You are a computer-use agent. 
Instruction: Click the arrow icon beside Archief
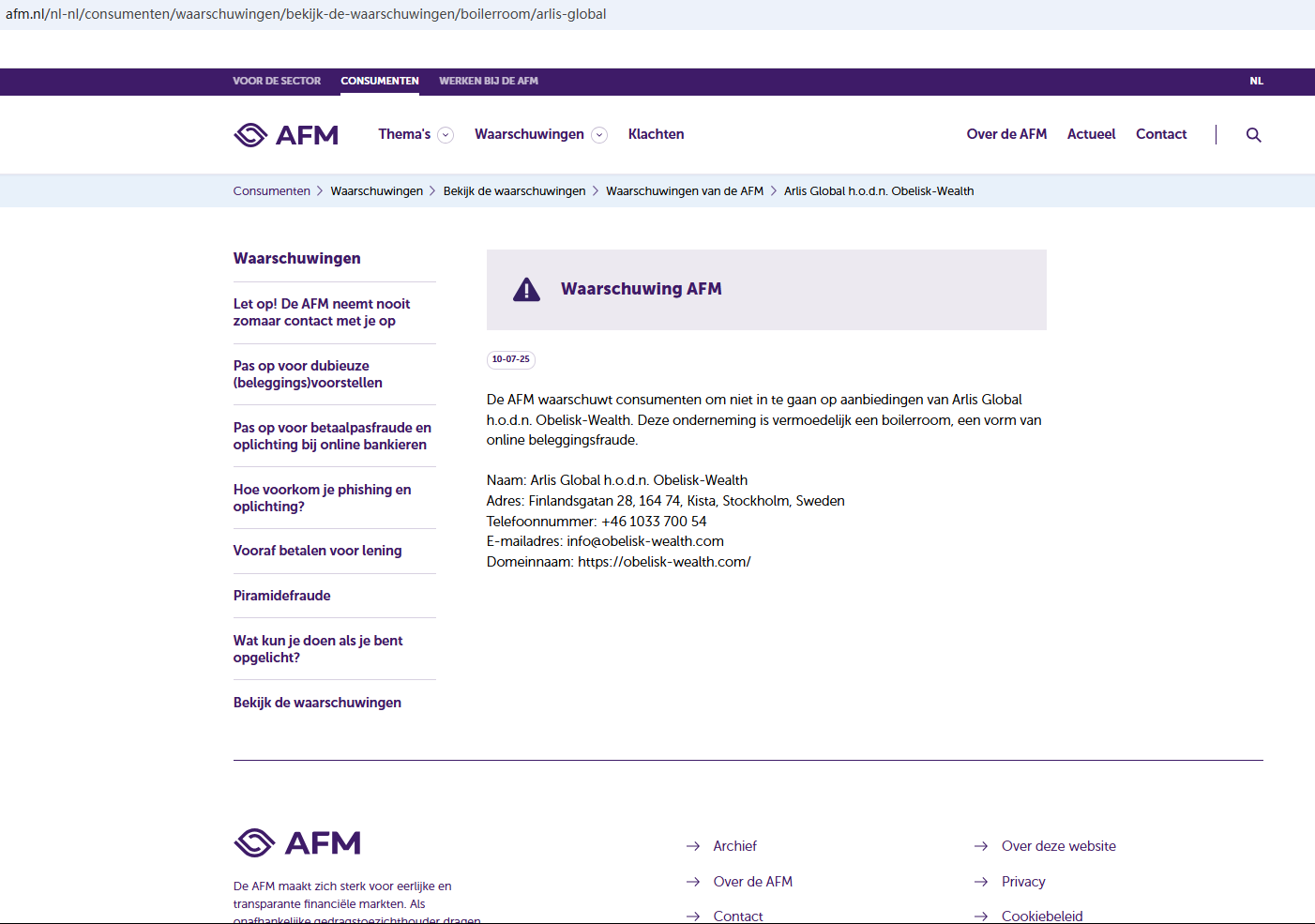(693, 846)
